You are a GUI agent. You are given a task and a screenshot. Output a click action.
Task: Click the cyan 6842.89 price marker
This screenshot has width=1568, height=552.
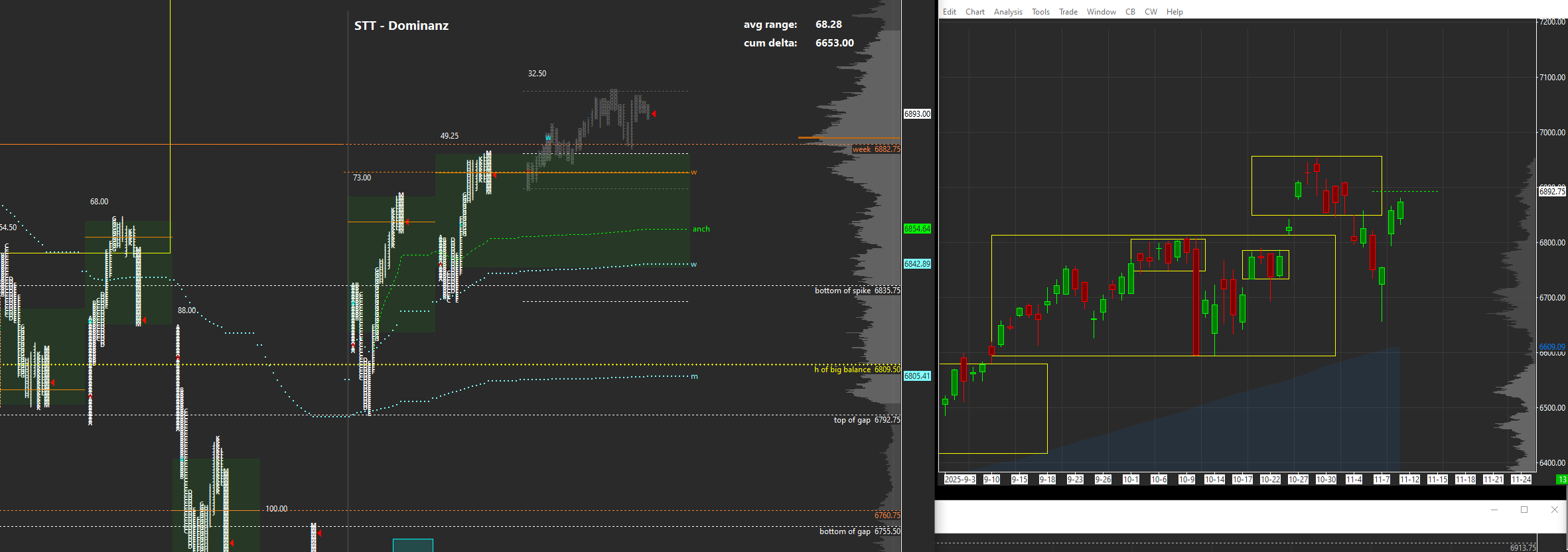917,264
